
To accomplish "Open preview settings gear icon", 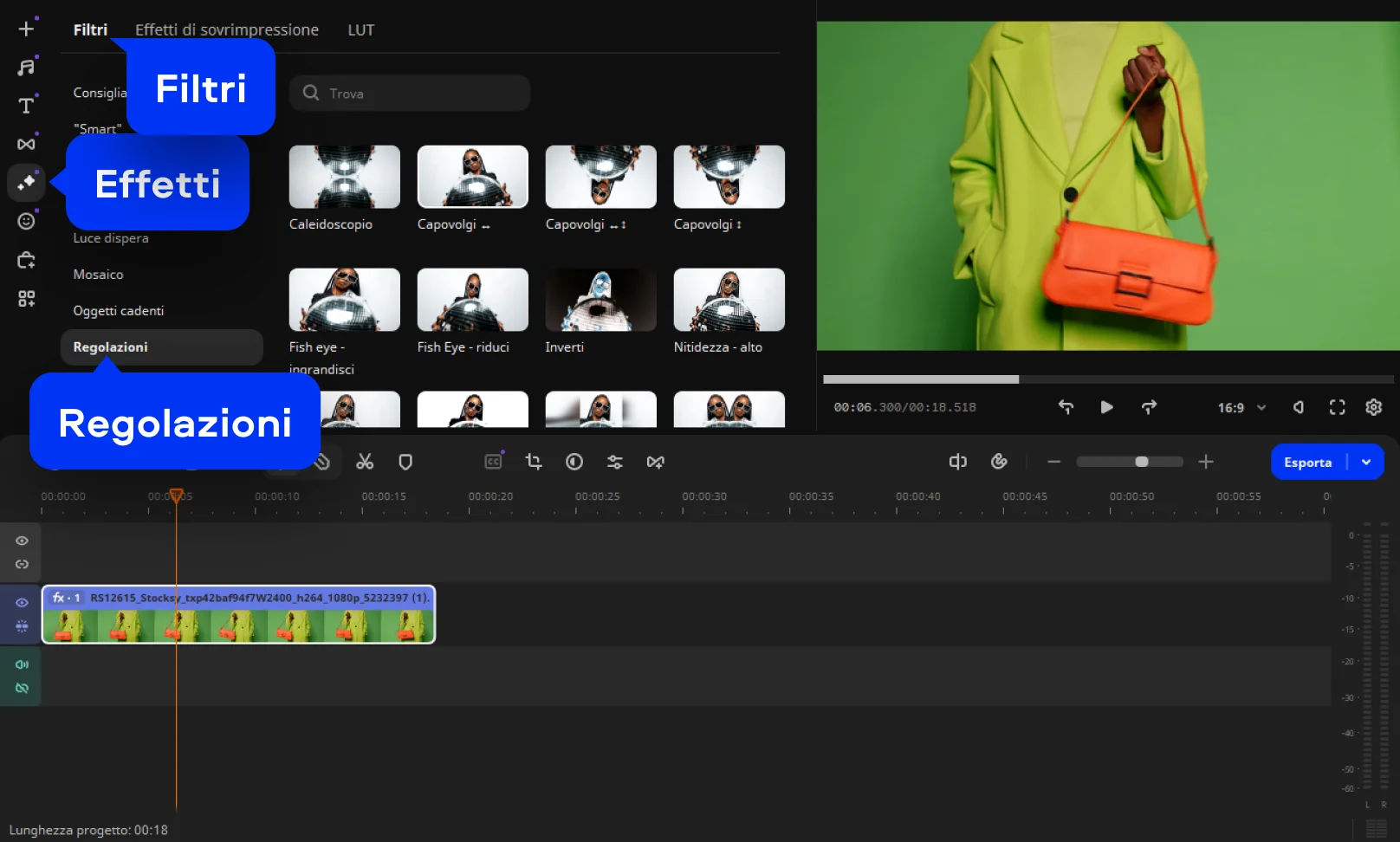I will point(1373,407).
